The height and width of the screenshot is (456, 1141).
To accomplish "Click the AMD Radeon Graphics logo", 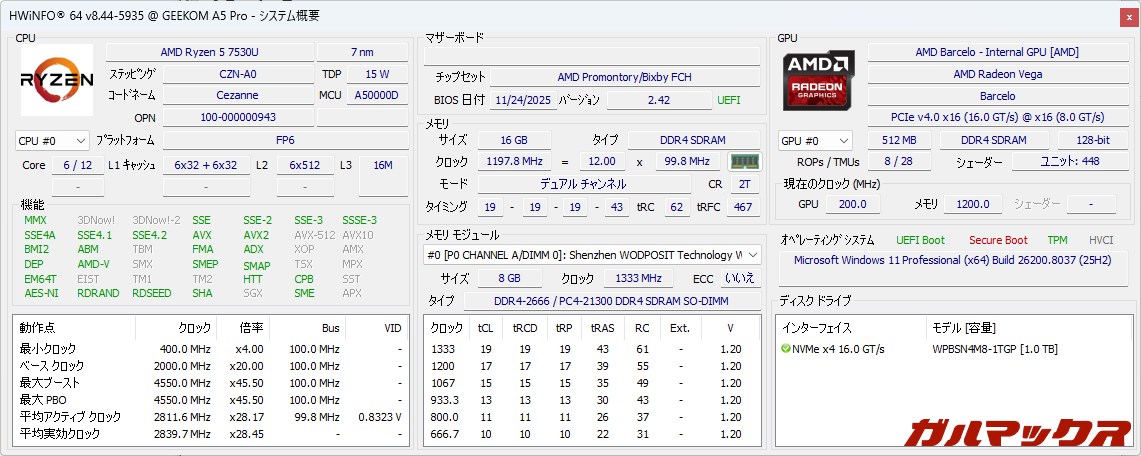I will (819, 80).
